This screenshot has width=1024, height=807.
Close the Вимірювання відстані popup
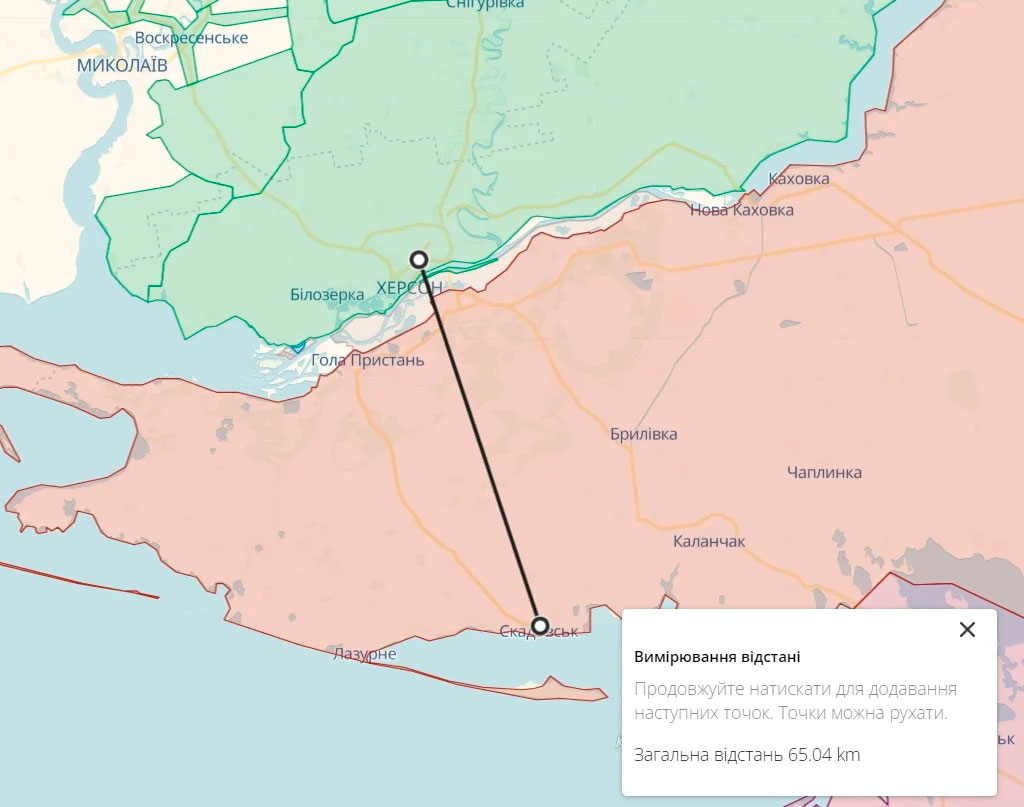pos(967,629)
